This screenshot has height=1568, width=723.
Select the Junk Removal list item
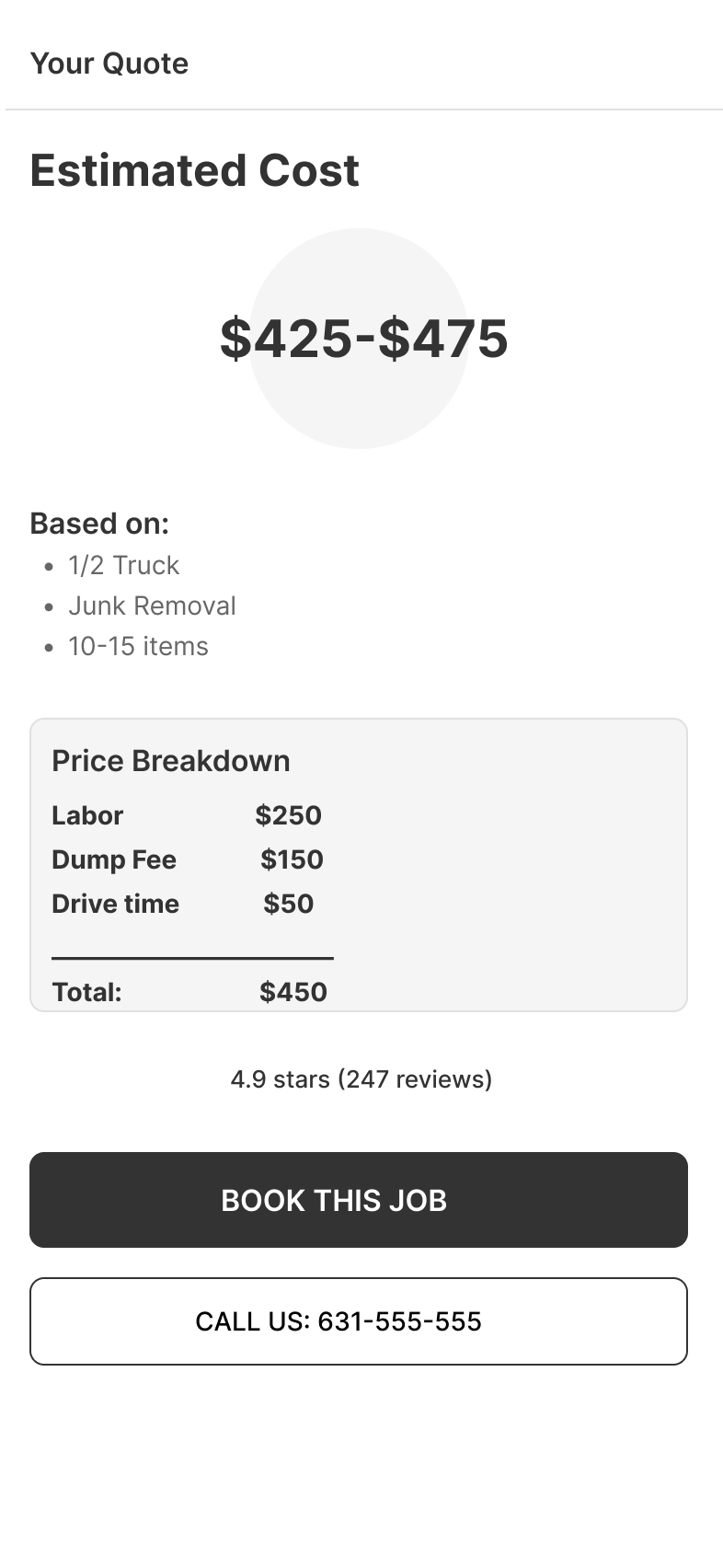point(152,605)
